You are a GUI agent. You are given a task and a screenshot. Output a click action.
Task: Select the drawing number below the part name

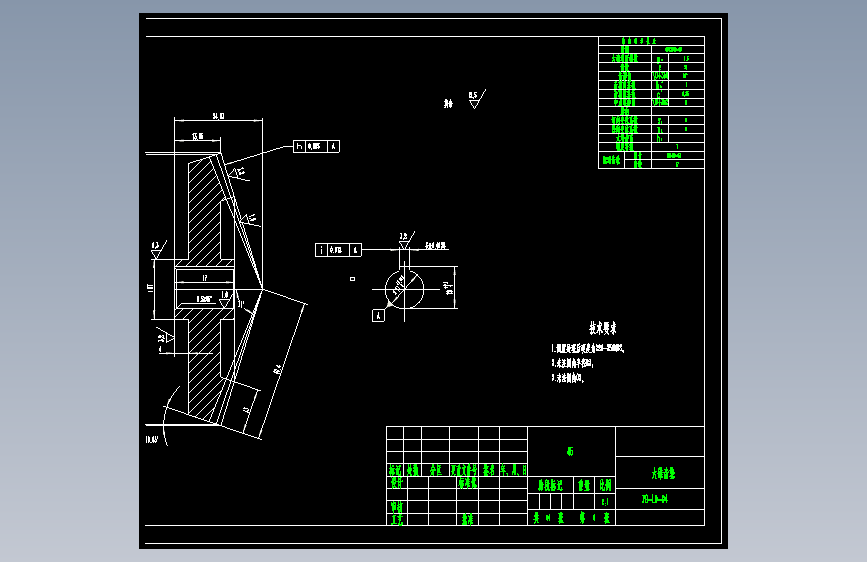pos(655,499)
